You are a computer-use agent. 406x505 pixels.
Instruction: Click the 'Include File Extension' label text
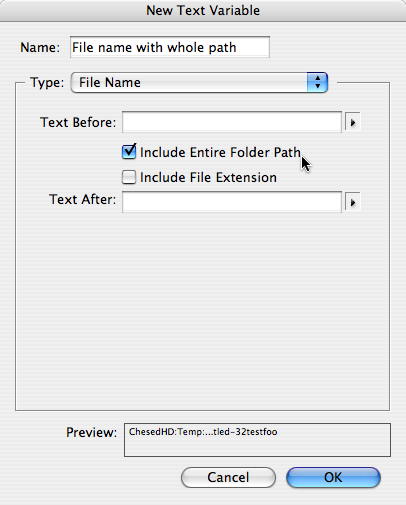coord(208,177)
